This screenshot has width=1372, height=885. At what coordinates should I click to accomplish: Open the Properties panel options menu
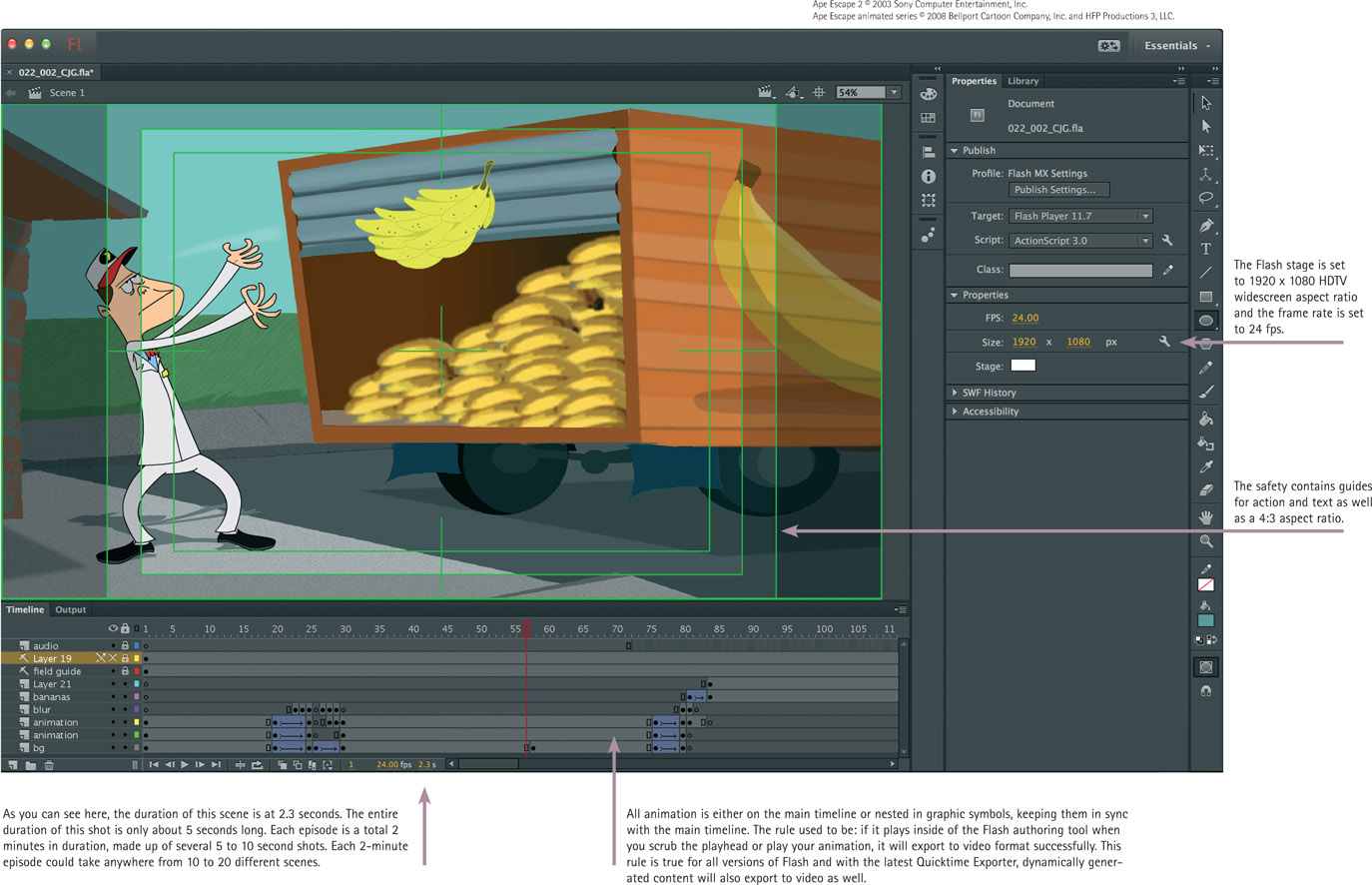[x=1179, y=81]
